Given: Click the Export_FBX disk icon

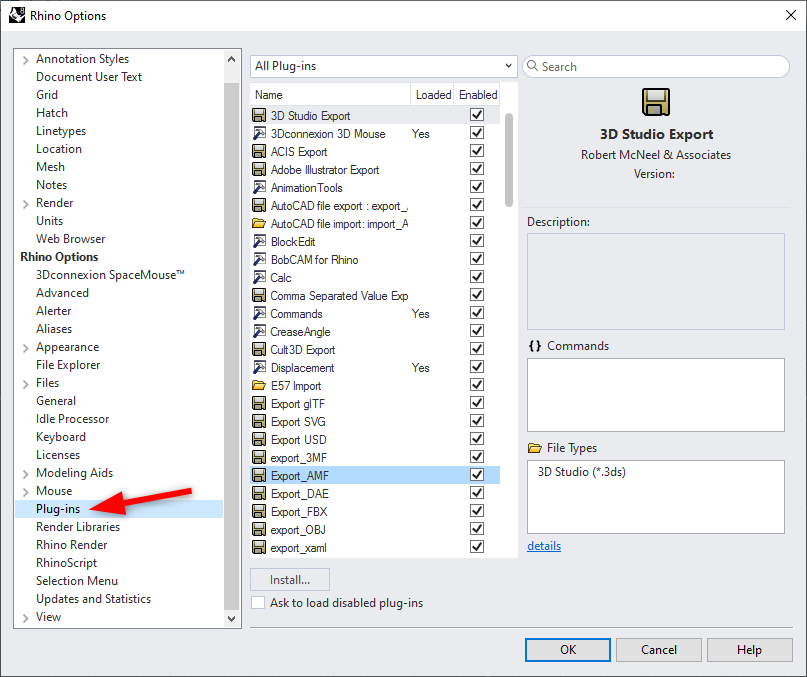Looking at the screenshot, I should [259, 512].
